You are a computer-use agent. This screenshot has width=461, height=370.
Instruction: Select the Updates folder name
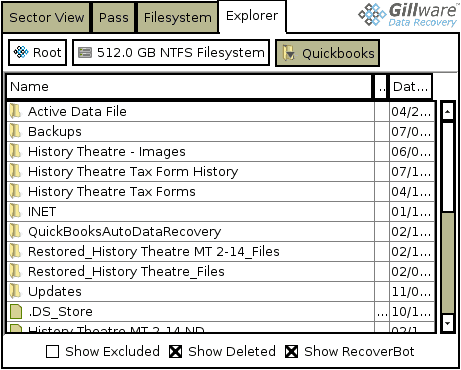[x=55, y=292]
